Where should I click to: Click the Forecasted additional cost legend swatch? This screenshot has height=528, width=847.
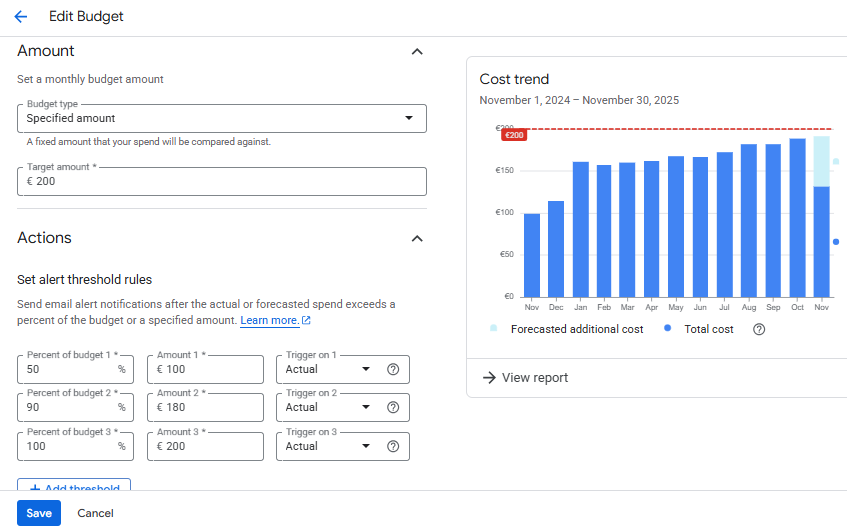click(493, 328)
